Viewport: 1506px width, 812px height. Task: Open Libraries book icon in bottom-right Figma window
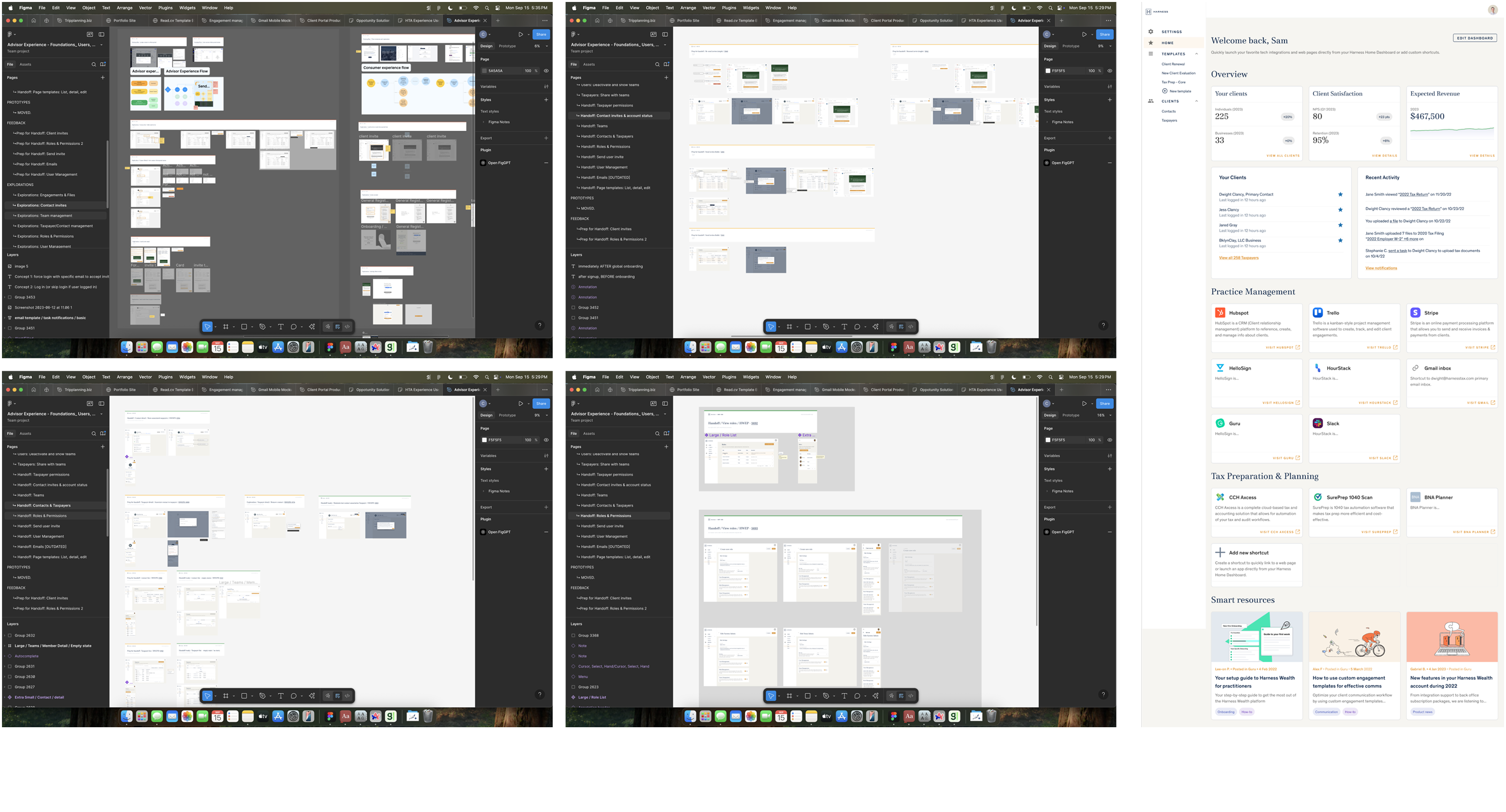tap(667, 433)
